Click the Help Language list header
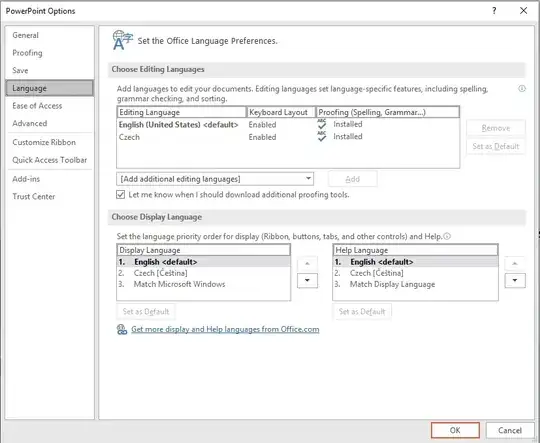The image size is (540, 443). coord(416,250)
